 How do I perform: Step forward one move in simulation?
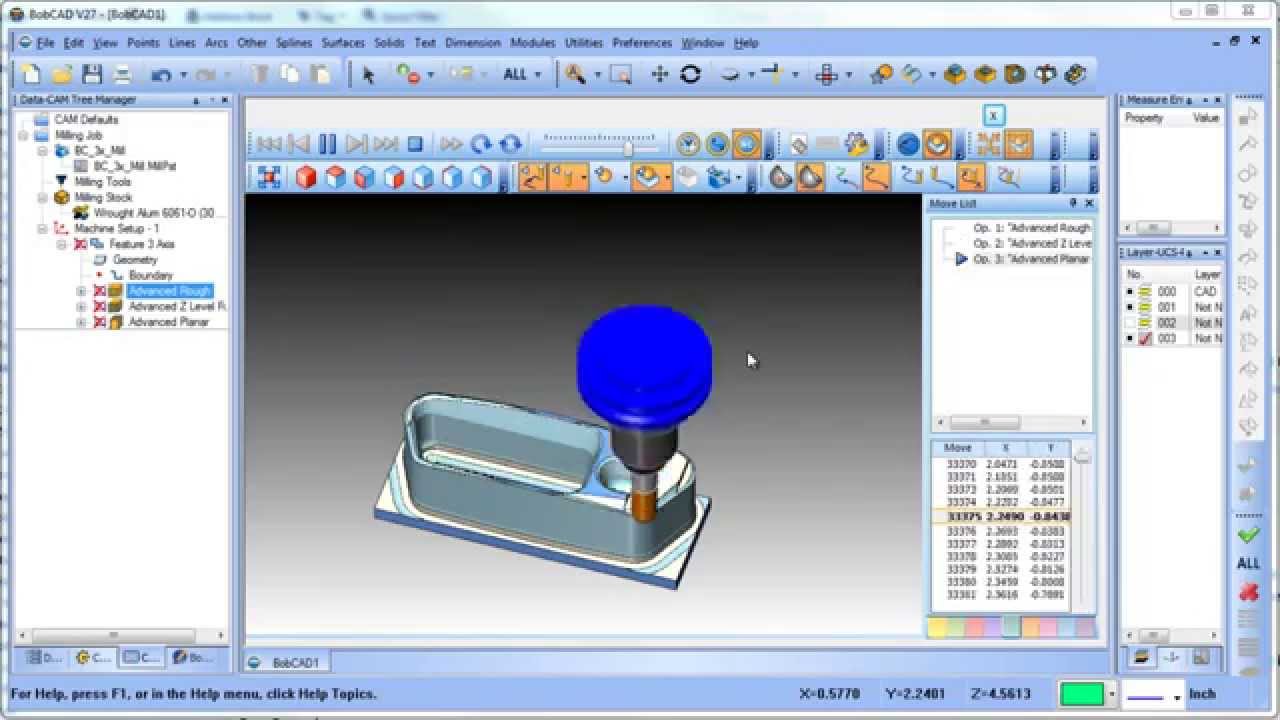357,144
